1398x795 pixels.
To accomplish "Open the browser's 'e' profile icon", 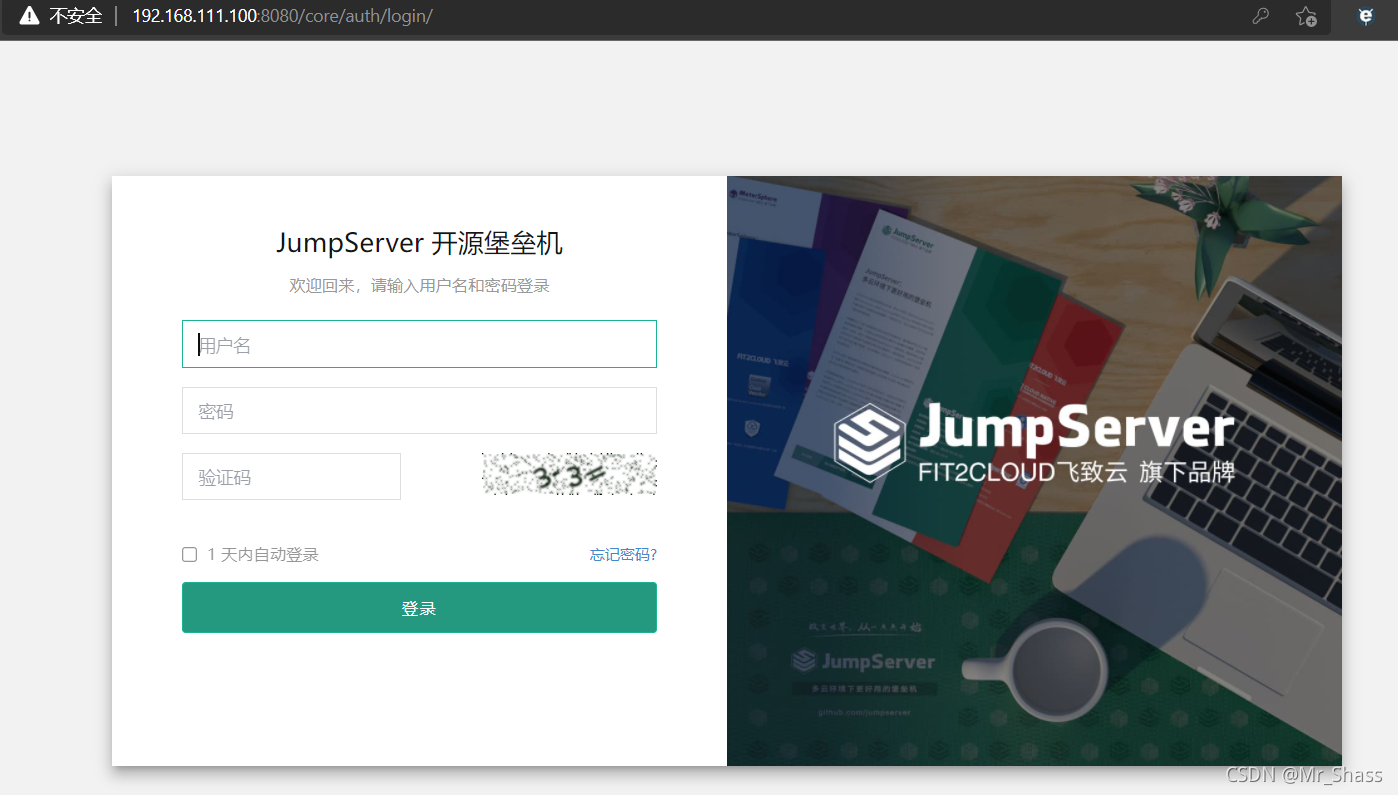I will (x=1365, y=16).
